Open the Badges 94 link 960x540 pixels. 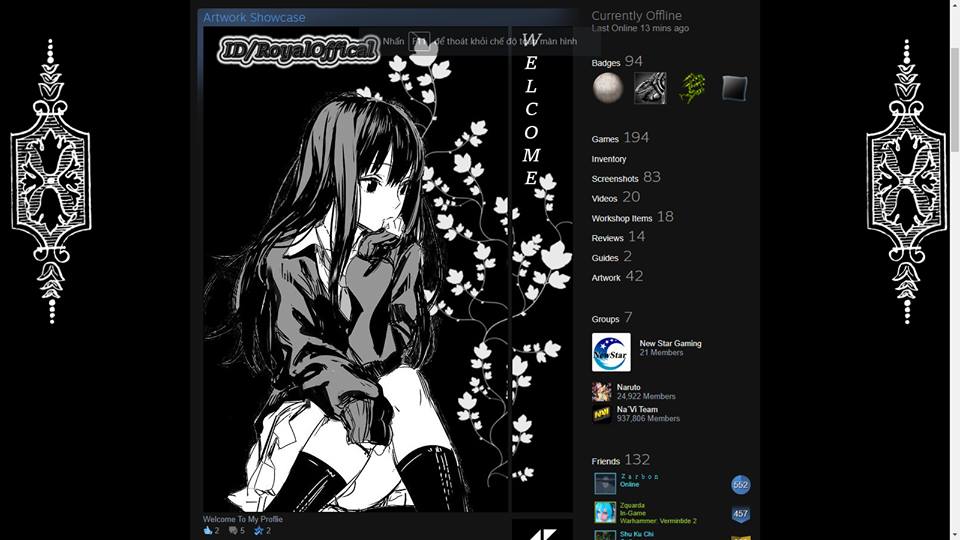[617, 62]
